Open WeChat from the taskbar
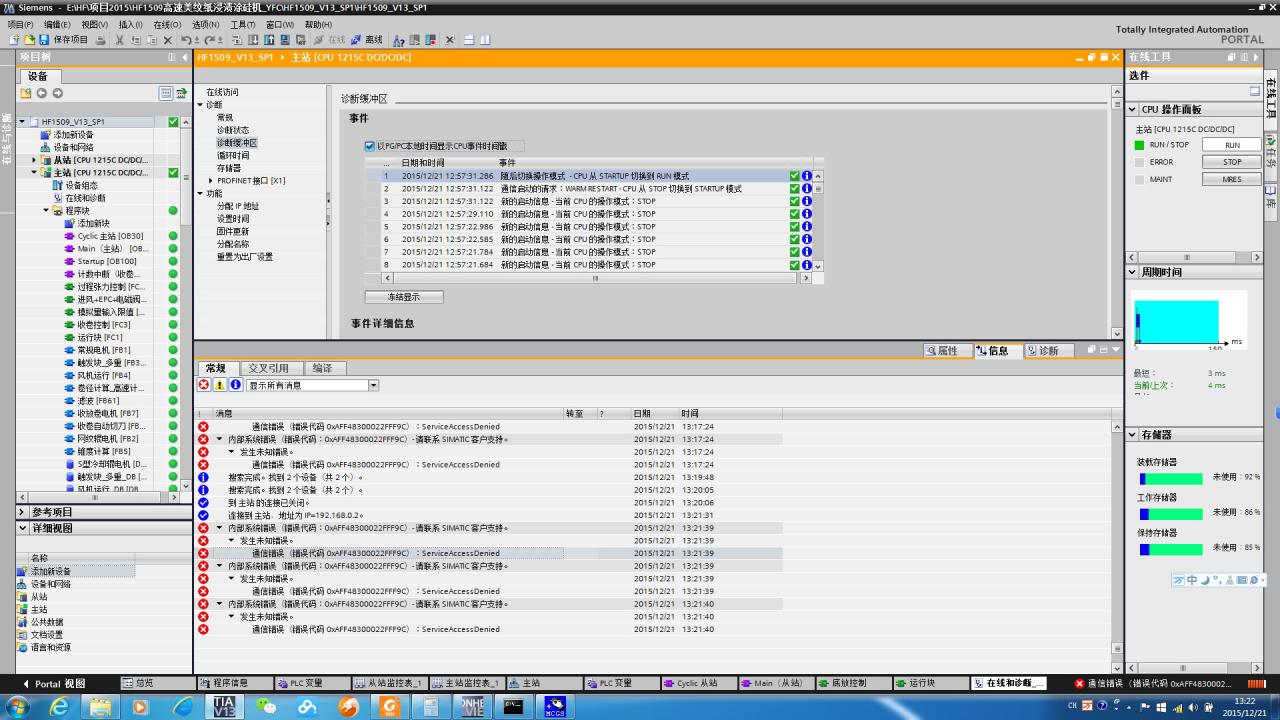1280x720 pixels. [265, 706]
